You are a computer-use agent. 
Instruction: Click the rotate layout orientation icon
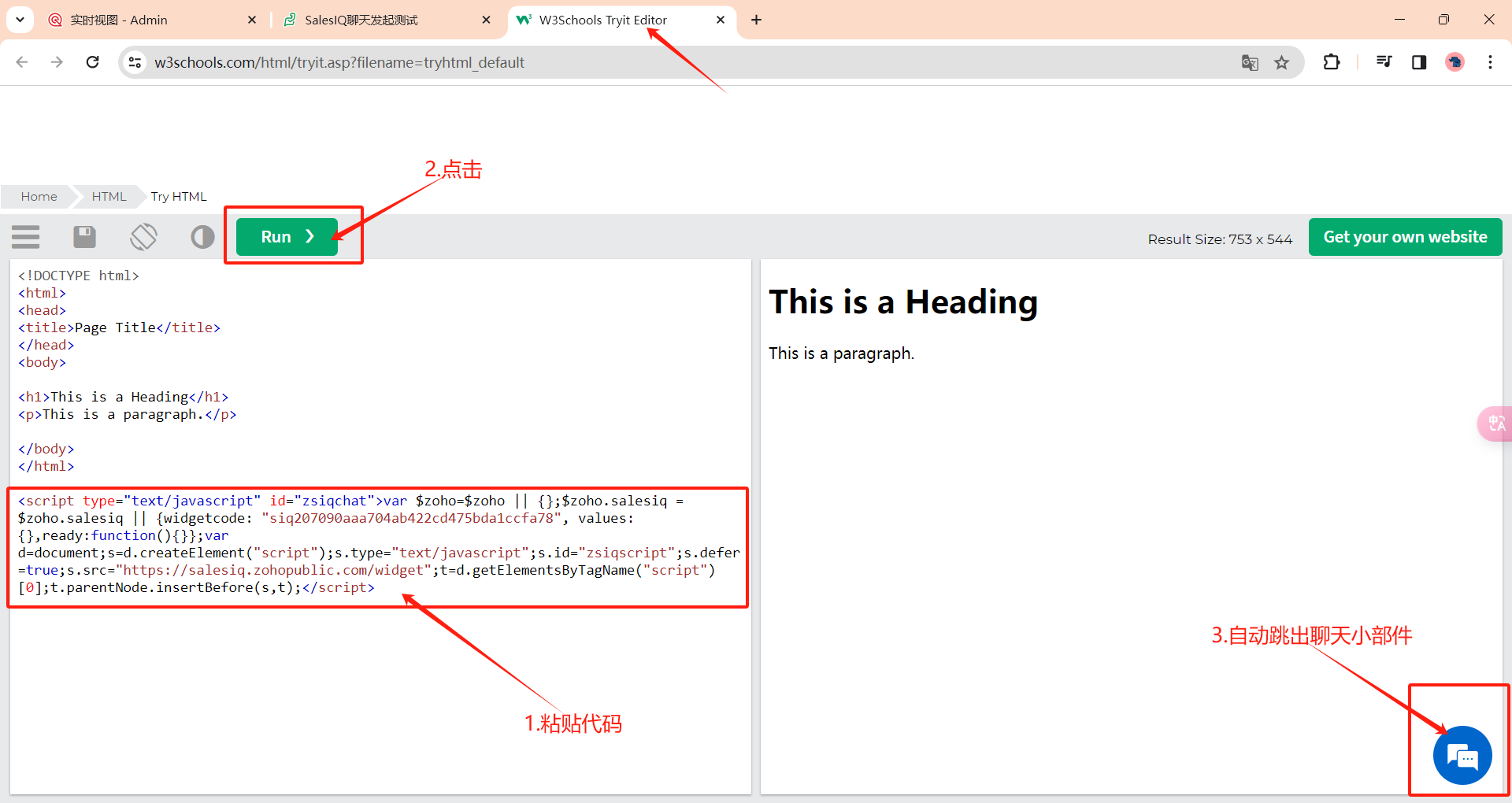pyautogui.click(x=143, y=237)
